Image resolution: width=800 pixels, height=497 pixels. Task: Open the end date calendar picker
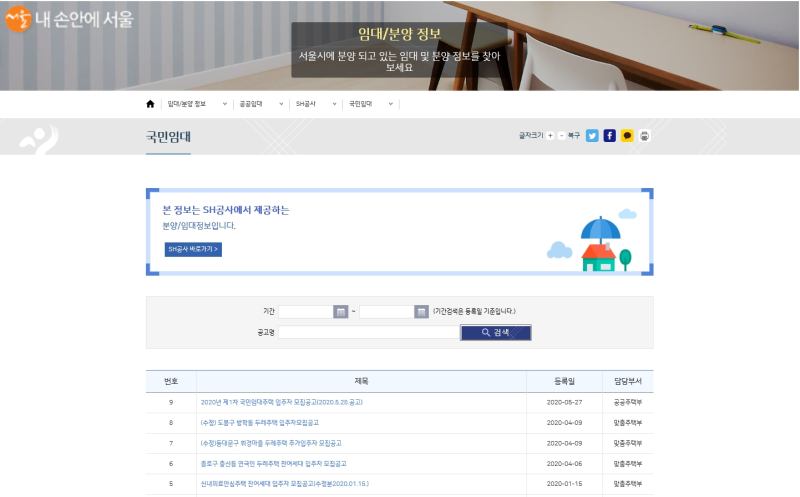coord(421,311)
